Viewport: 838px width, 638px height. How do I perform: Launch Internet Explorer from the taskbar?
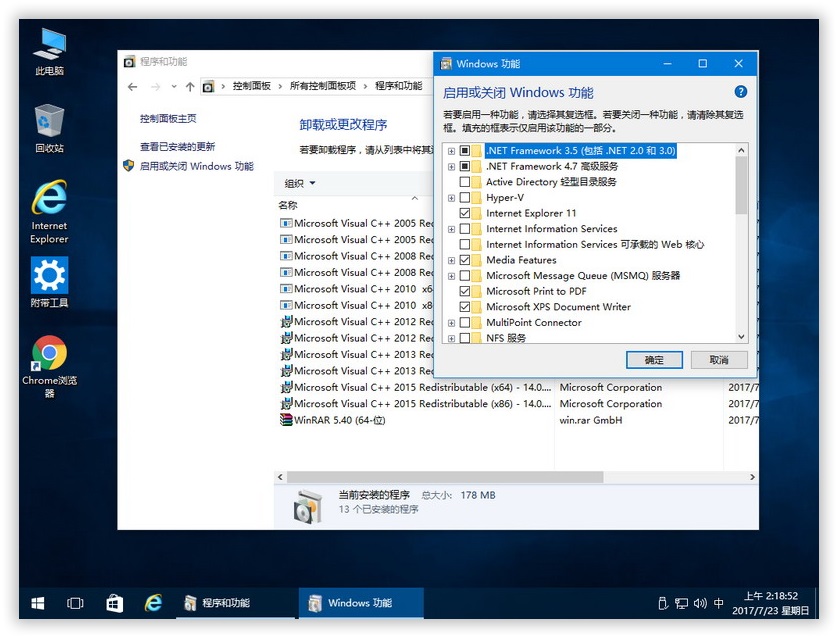coord(153,603)
